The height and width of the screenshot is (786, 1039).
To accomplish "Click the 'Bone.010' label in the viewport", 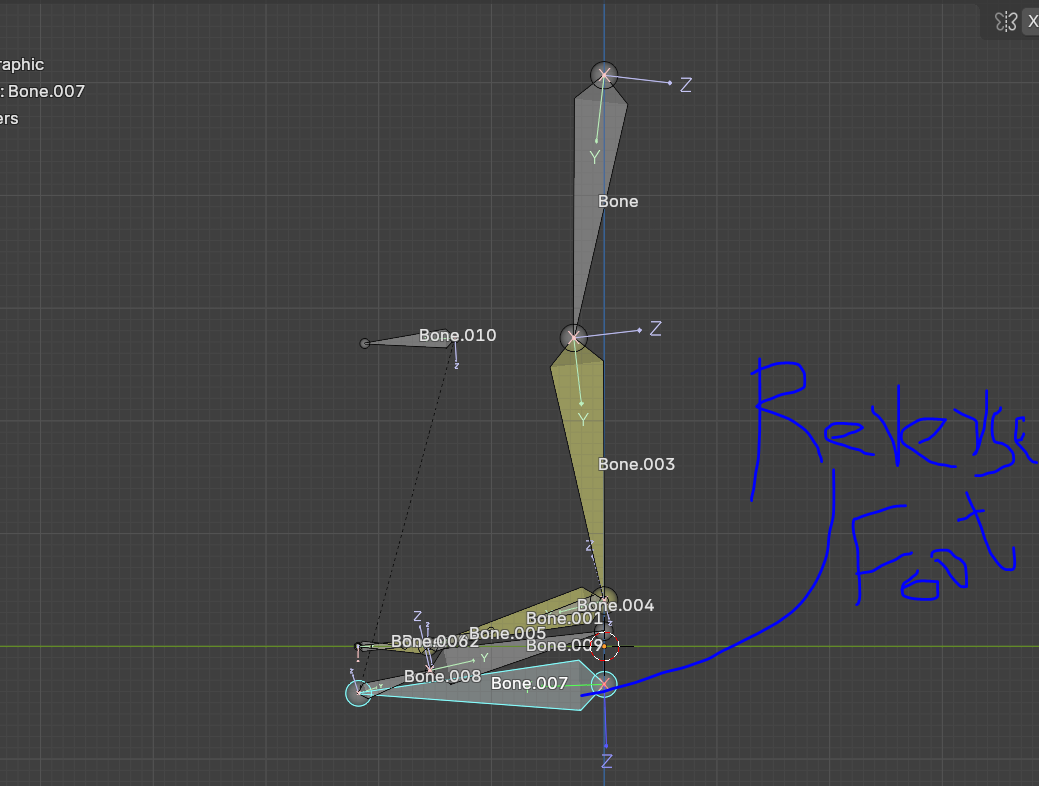I will click(x=457, y=335).
